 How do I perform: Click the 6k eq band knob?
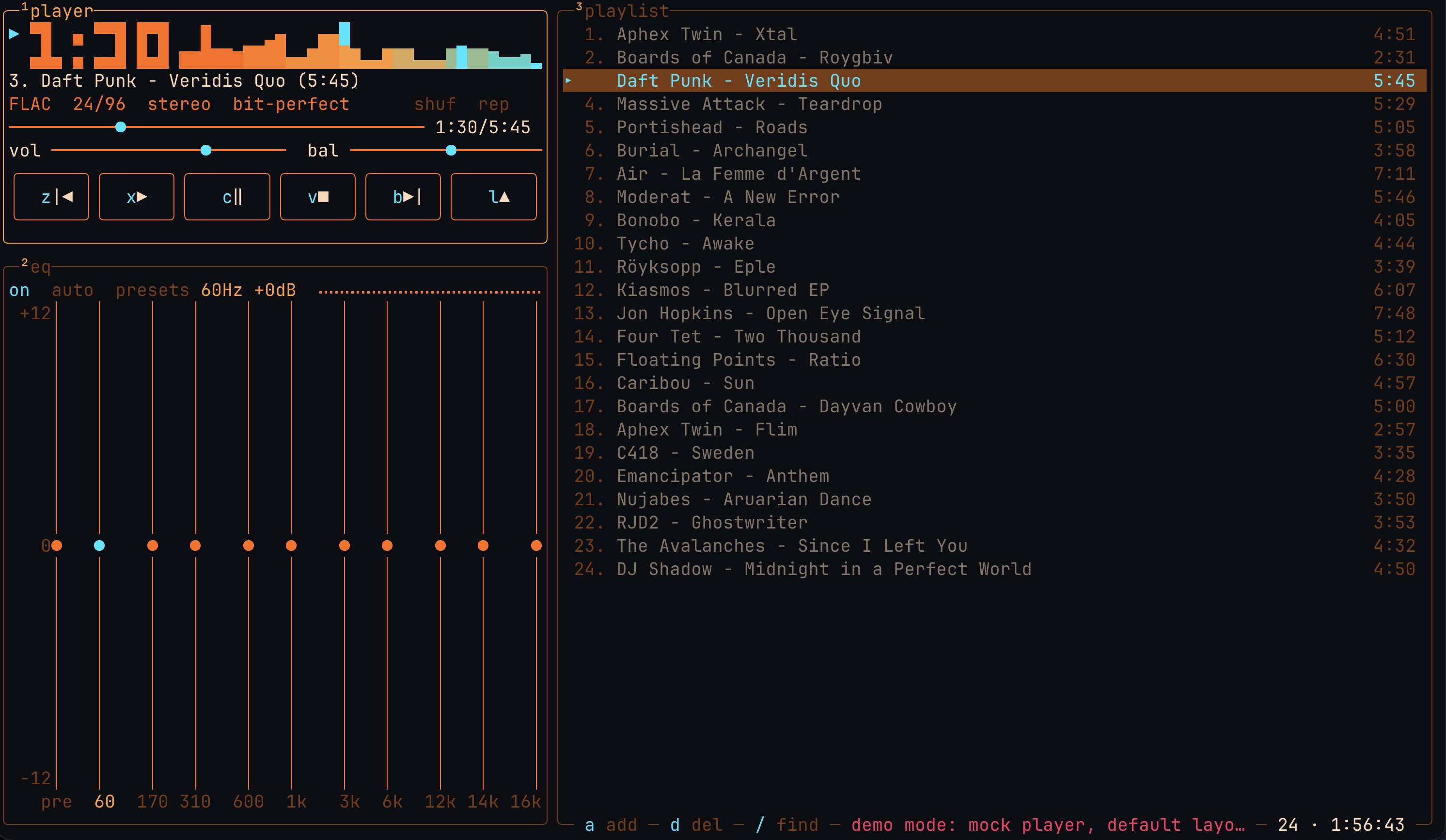[x=387, y=545]
